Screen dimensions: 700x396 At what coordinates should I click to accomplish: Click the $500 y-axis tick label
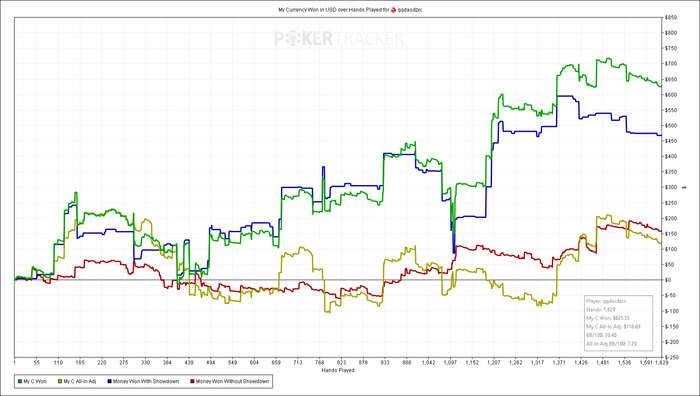coord(671,125)
